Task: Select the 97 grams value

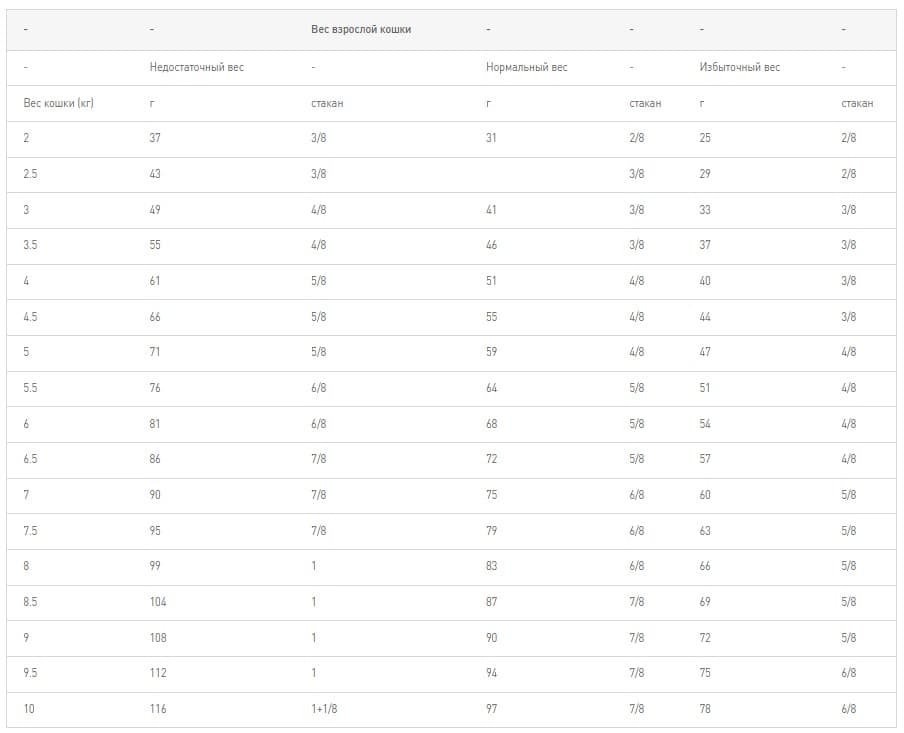Action: tap(491, 709)
